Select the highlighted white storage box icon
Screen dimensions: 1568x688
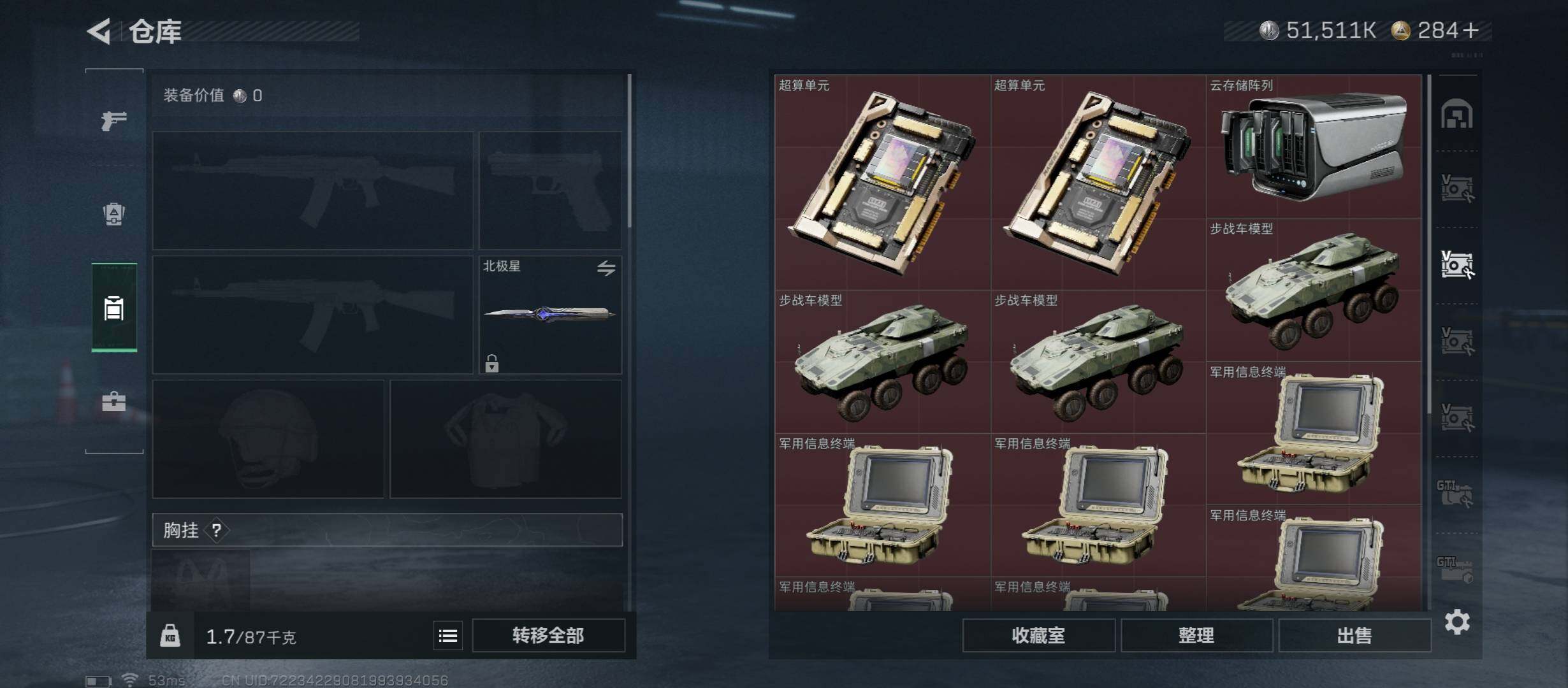tap(1457, 264)
